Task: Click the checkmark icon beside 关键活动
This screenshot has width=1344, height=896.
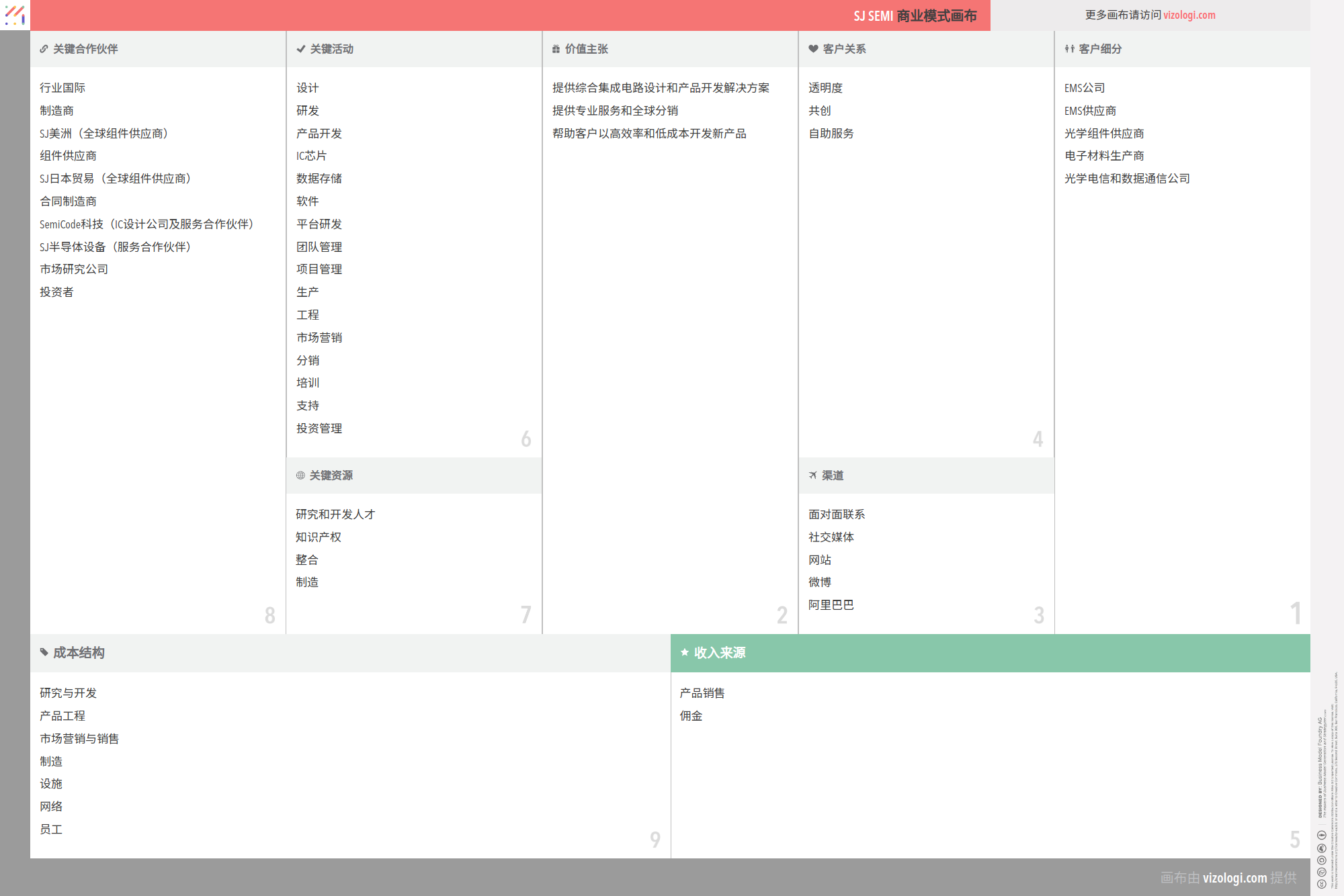Action: tap(301, 49)
